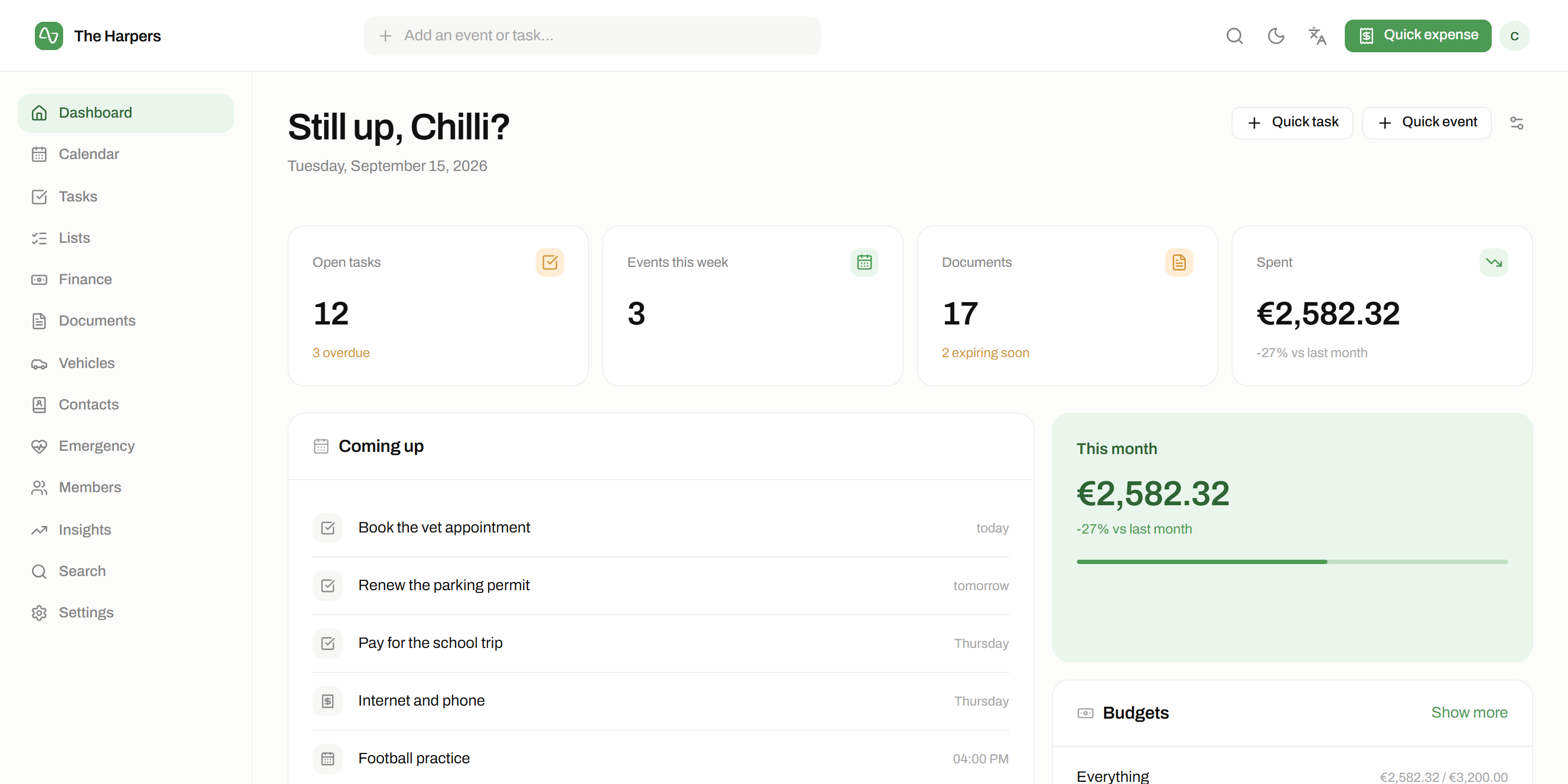Open search via magnifier icon in header
Screen dimensions: 1568x784
pos(1234,36)
